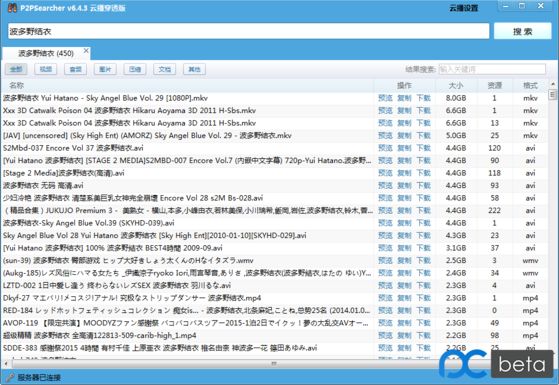Screen dimensions: 559x385
Task: Filter results by 文档
Action: (164, 69)
